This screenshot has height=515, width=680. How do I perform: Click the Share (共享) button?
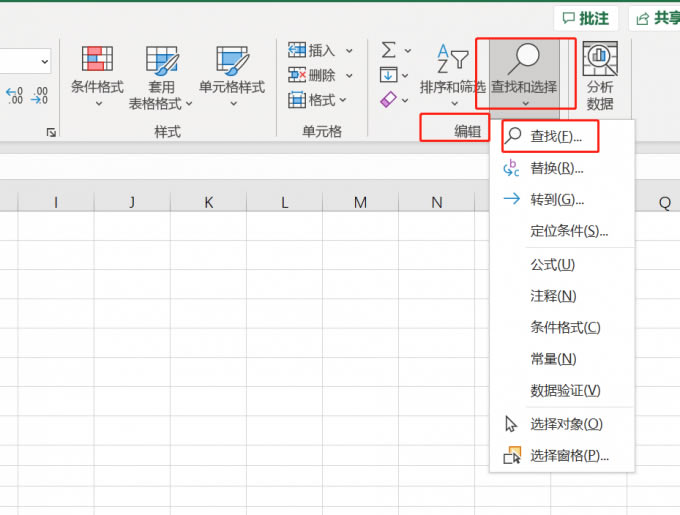coord(656,18)
